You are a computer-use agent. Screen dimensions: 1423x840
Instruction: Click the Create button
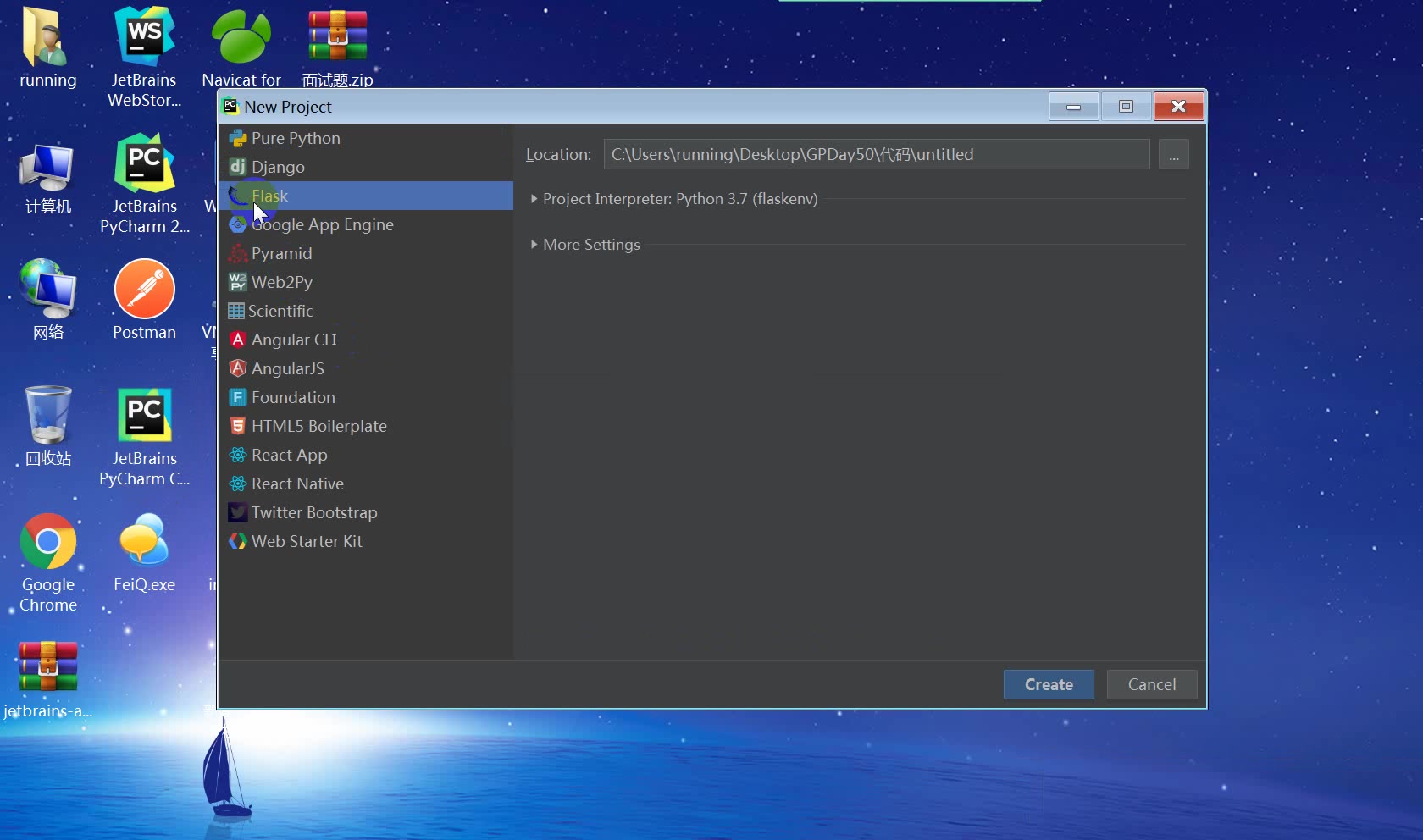pyautogui.click(x=1049, y=684)
